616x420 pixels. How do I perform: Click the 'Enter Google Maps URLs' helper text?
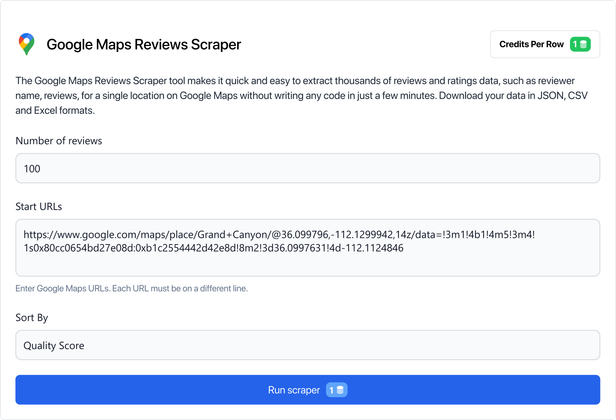(132, 288)
